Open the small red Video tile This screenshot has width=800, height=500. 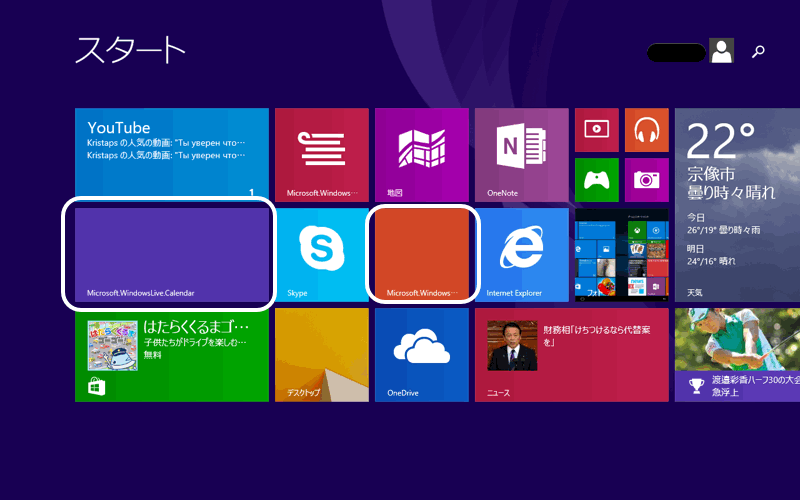596,130
